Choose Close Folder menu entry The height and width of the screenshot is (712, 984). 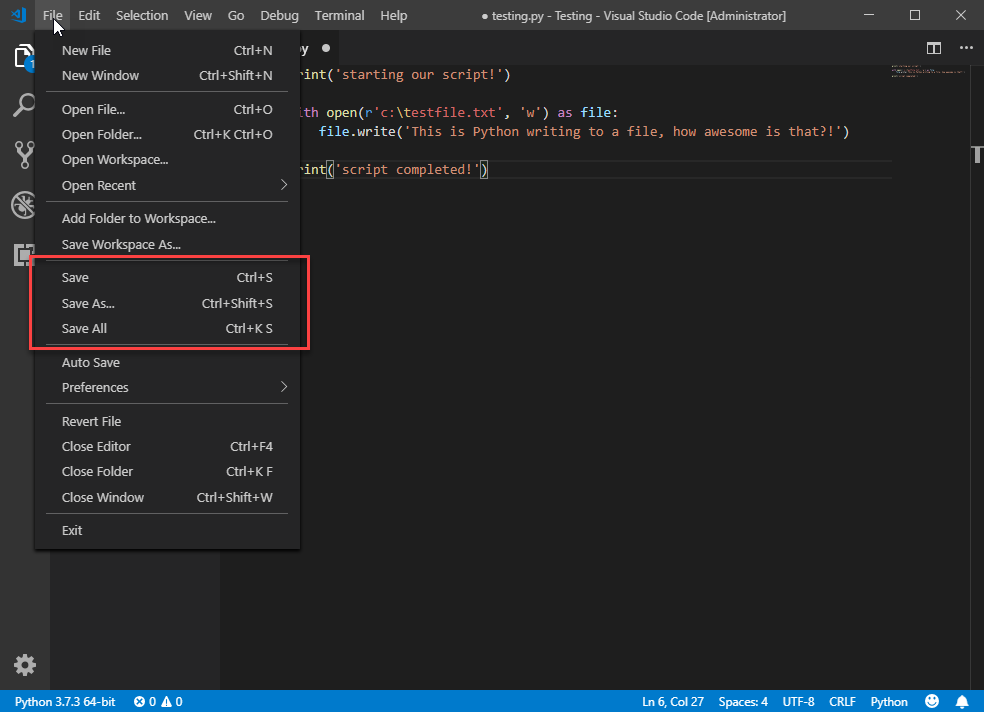pos(167,472)
